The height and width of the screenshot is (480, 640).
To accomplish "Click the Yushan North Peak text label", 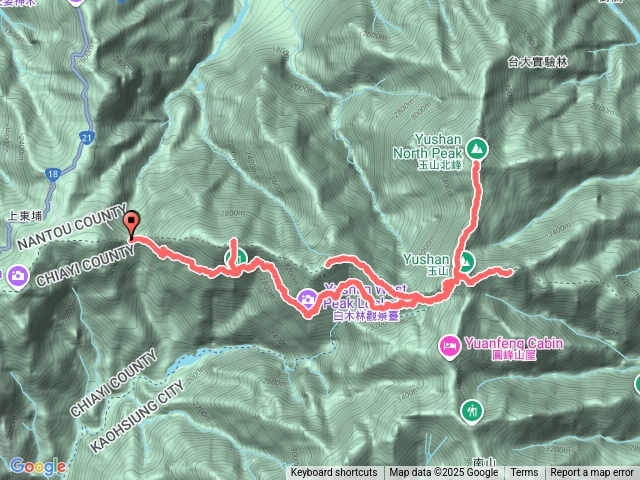I will tap(427, 146).
